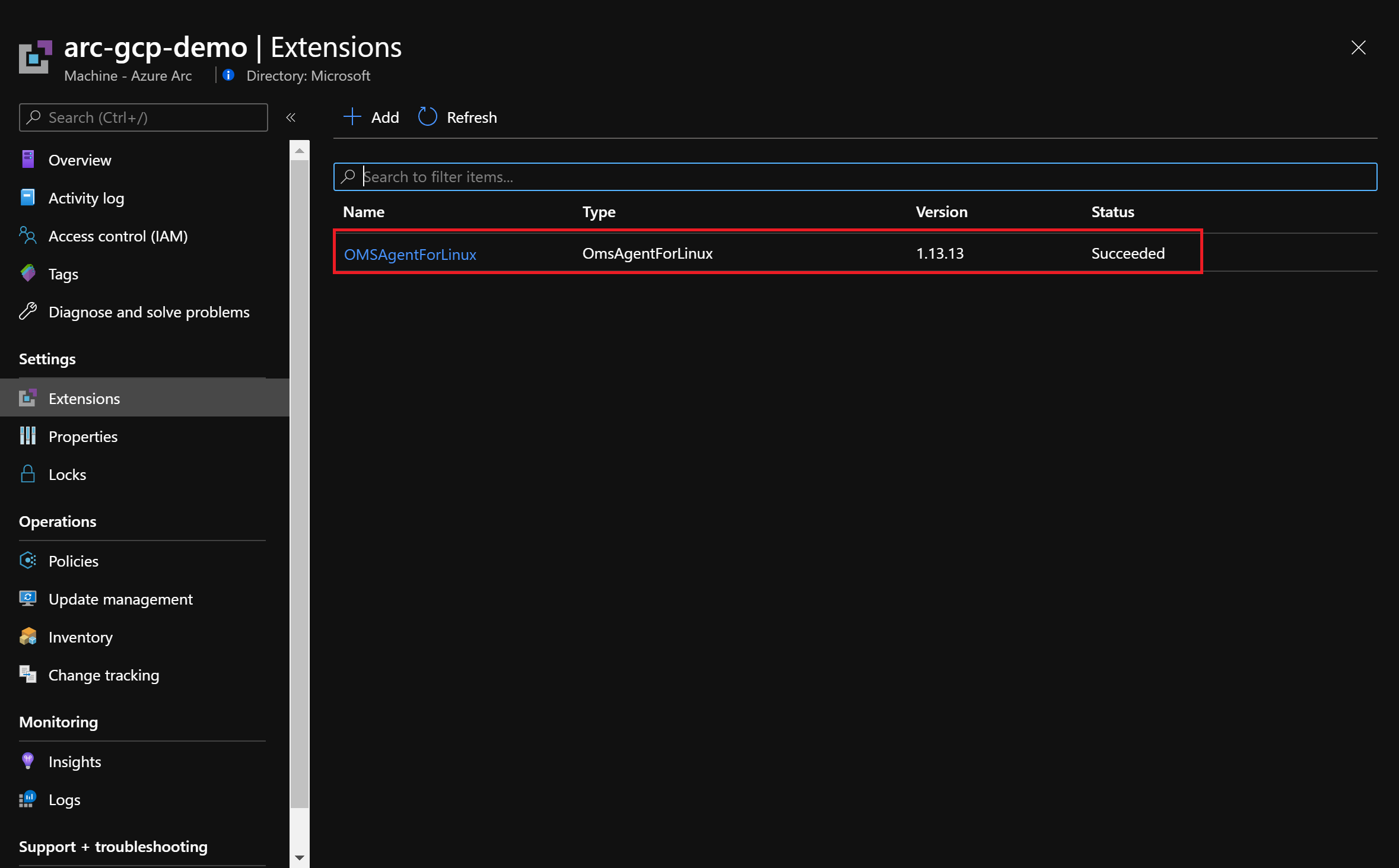Click the Add extension button
Image resolution: width=1399 pixels, height=868 pixels.
(x=371, y=117)
